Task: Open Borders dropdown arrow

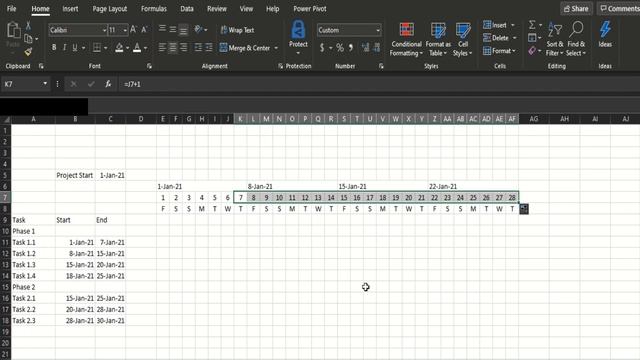Action: [106, 48]
